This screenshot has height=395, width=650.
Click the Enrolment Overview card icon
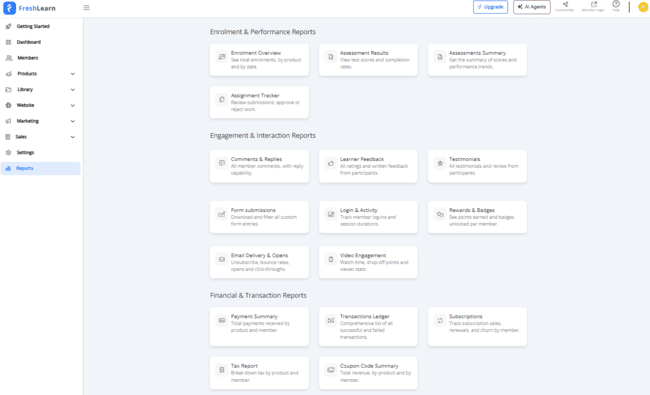coord(222,57)
